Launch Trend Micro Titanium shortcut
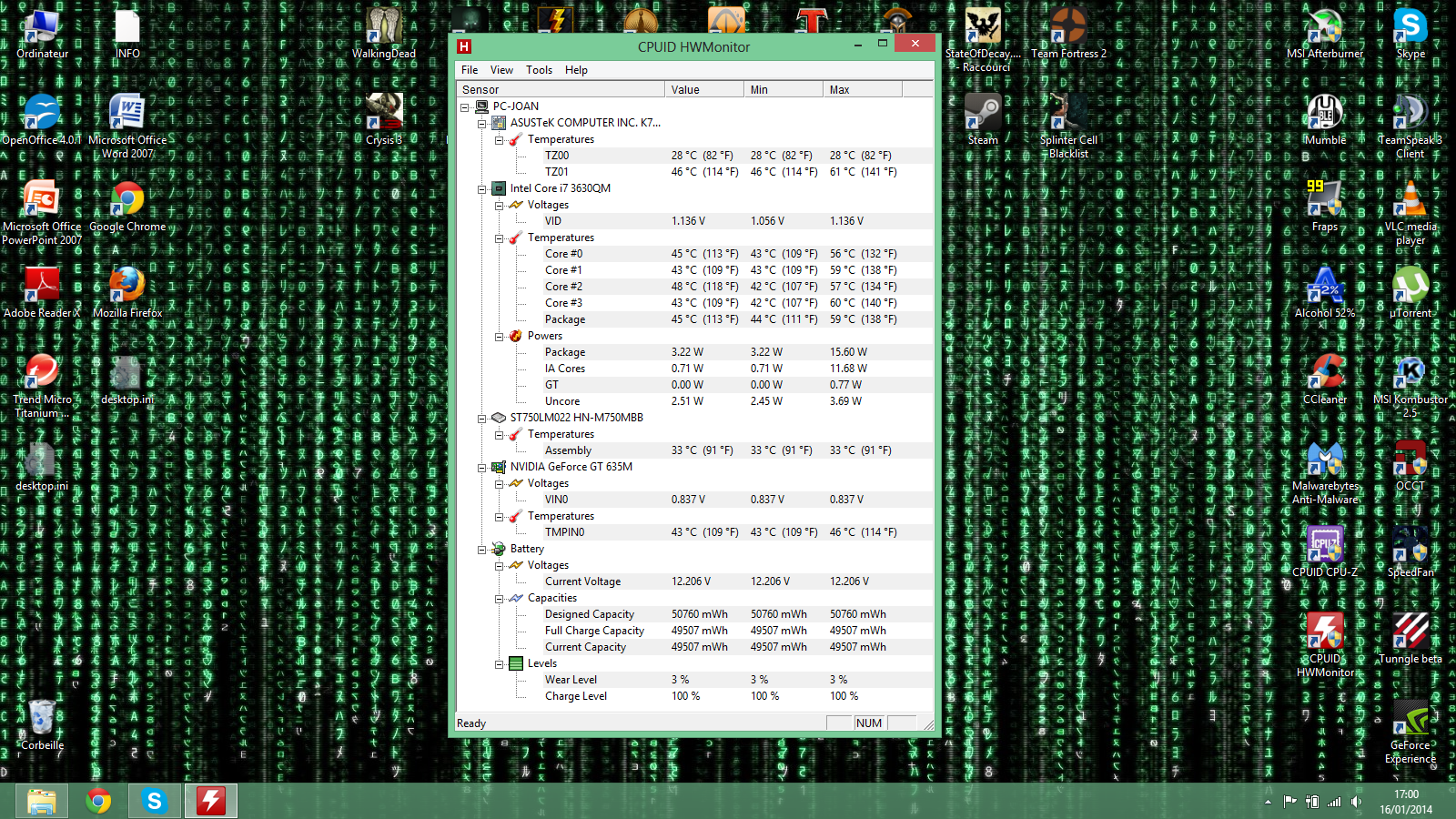Image resolution: width=1456 pixels, height=819 pixels. click(x=42, y=386)
